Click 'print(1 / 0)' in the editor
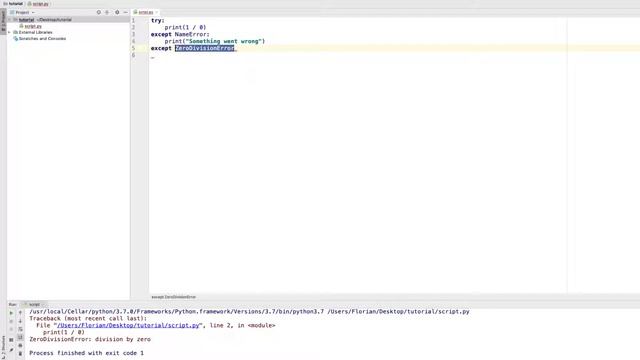Viewport: 640px width, 360px height. pos(185,27)
